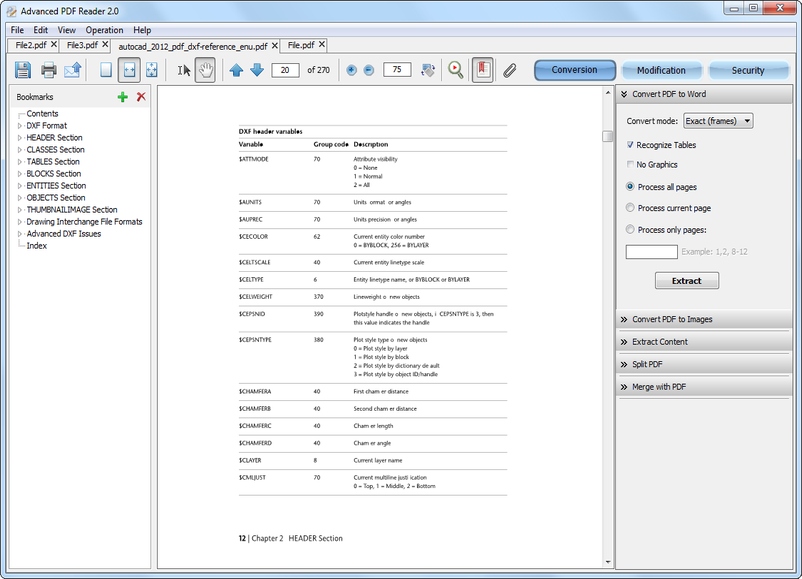Open the THUMBNAILIMAGE Section bookmark

click(x=72, y=210)
